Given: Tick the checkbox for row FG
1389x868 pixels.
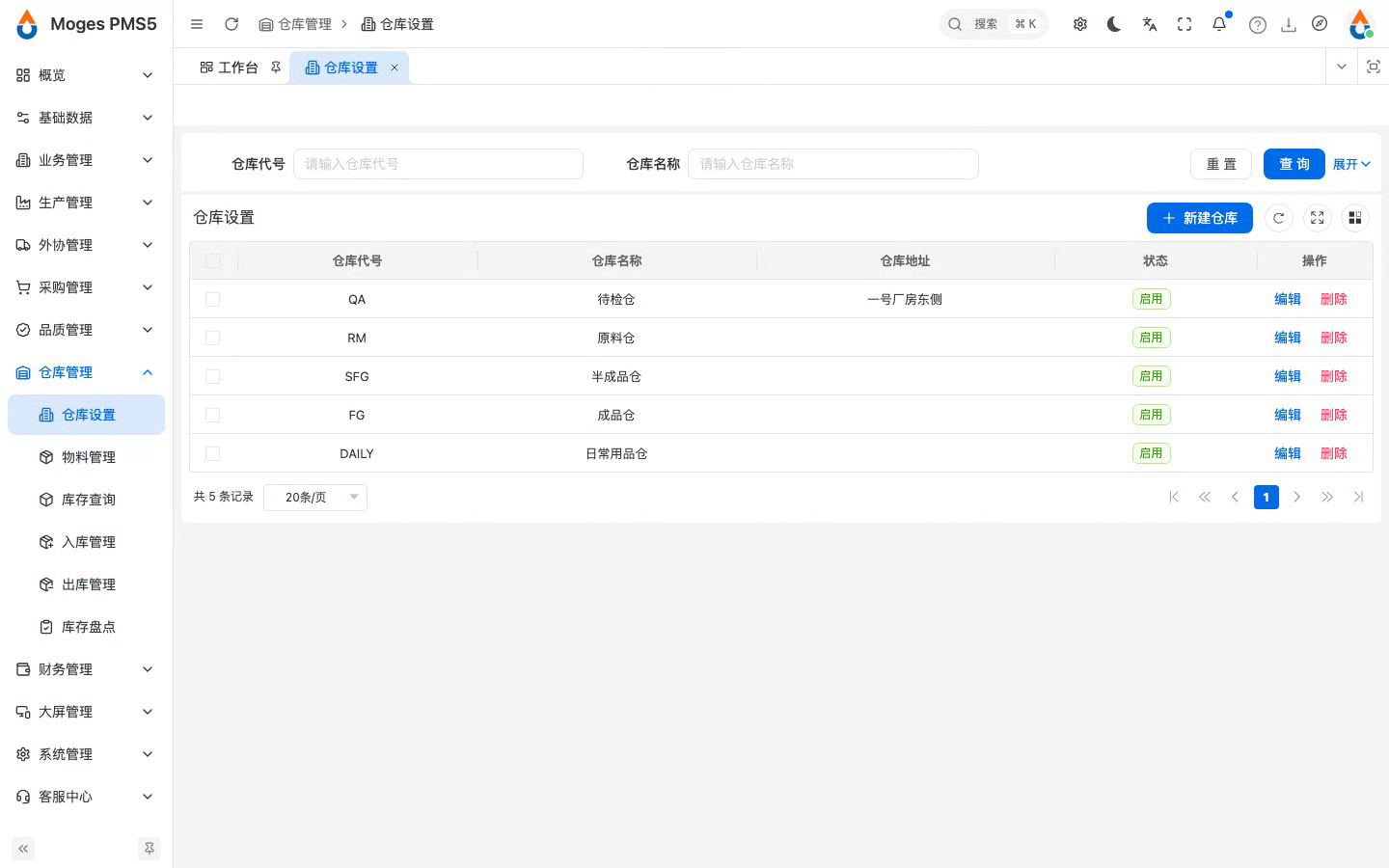Looking at the screenshot, I should [x=213, y=415].
